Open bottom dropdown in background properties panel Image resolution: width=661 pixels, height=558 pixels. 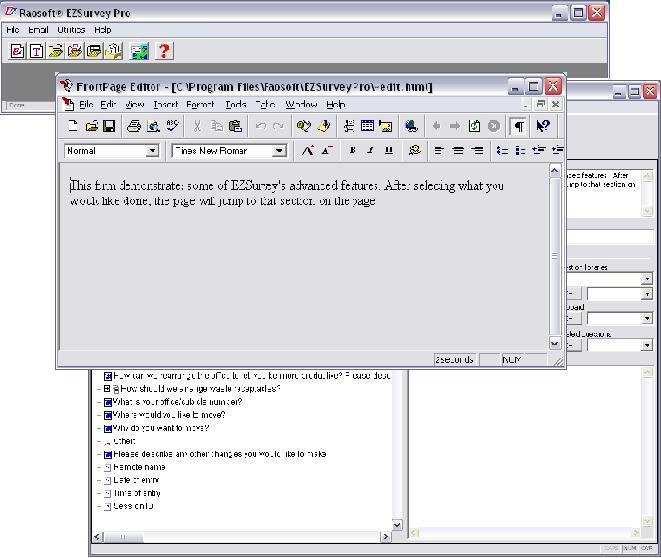[647, 345]
